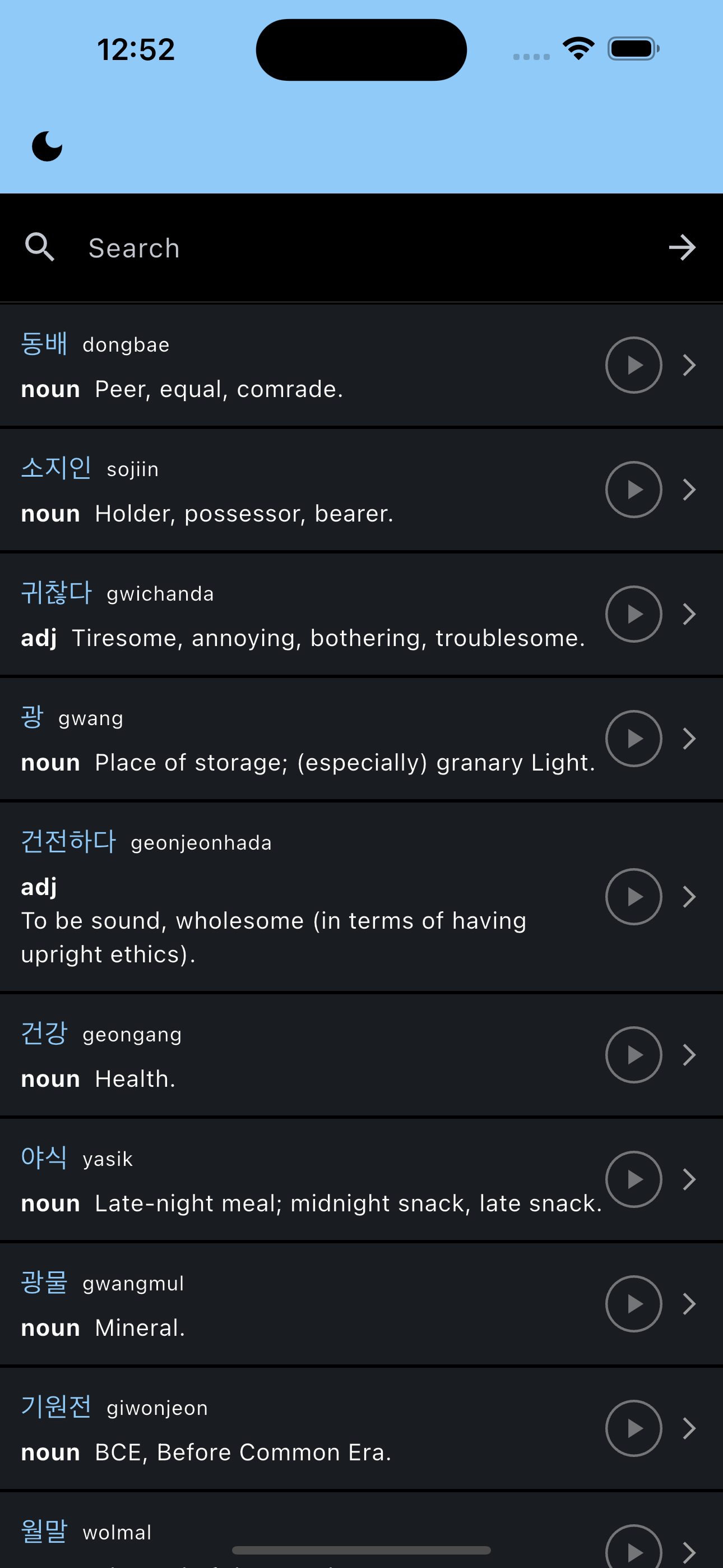The height and width of the screenshot is (1568, 723).
Task: Open the 기원전 giwonjeon chevron
Action: tap(689, 1428)
